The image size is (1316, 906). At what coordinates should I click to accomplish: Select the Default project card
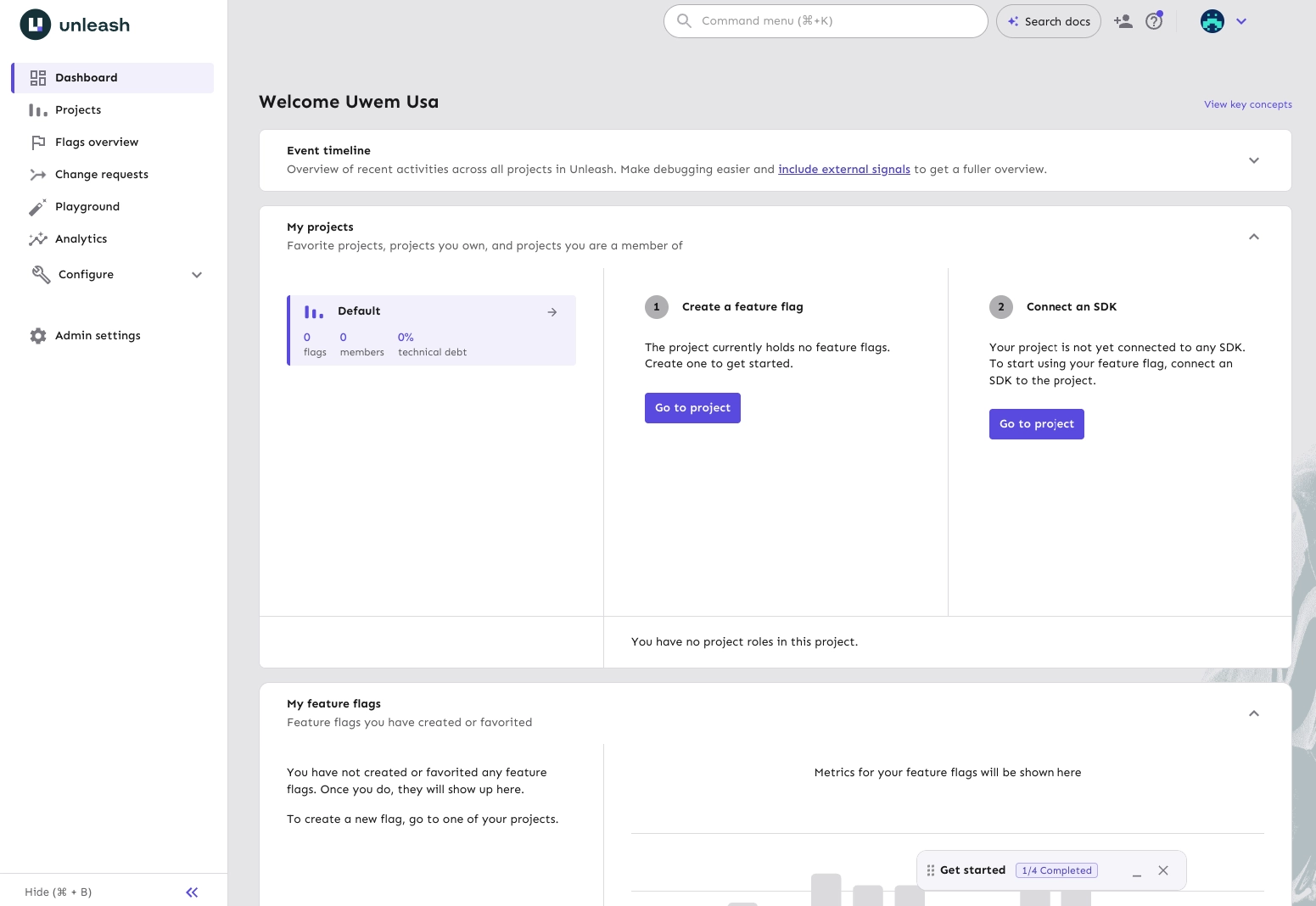[432, 331]
